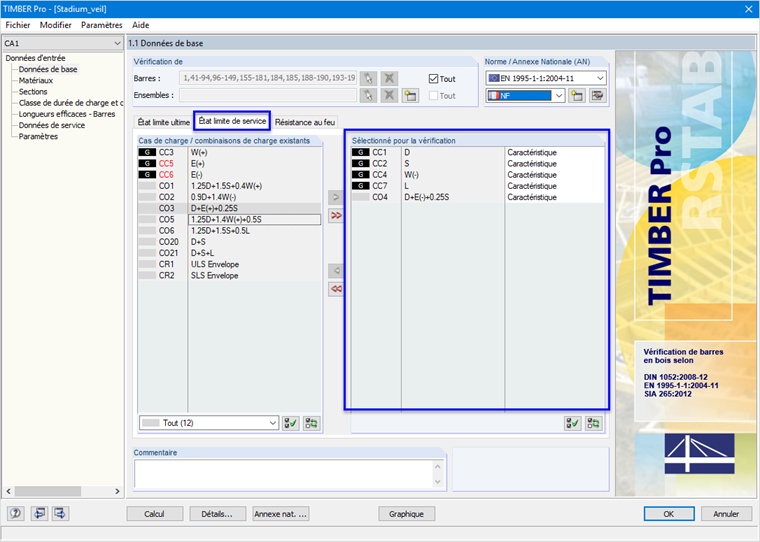
Task: Create new national annex icon
Action: coord(577,96)
